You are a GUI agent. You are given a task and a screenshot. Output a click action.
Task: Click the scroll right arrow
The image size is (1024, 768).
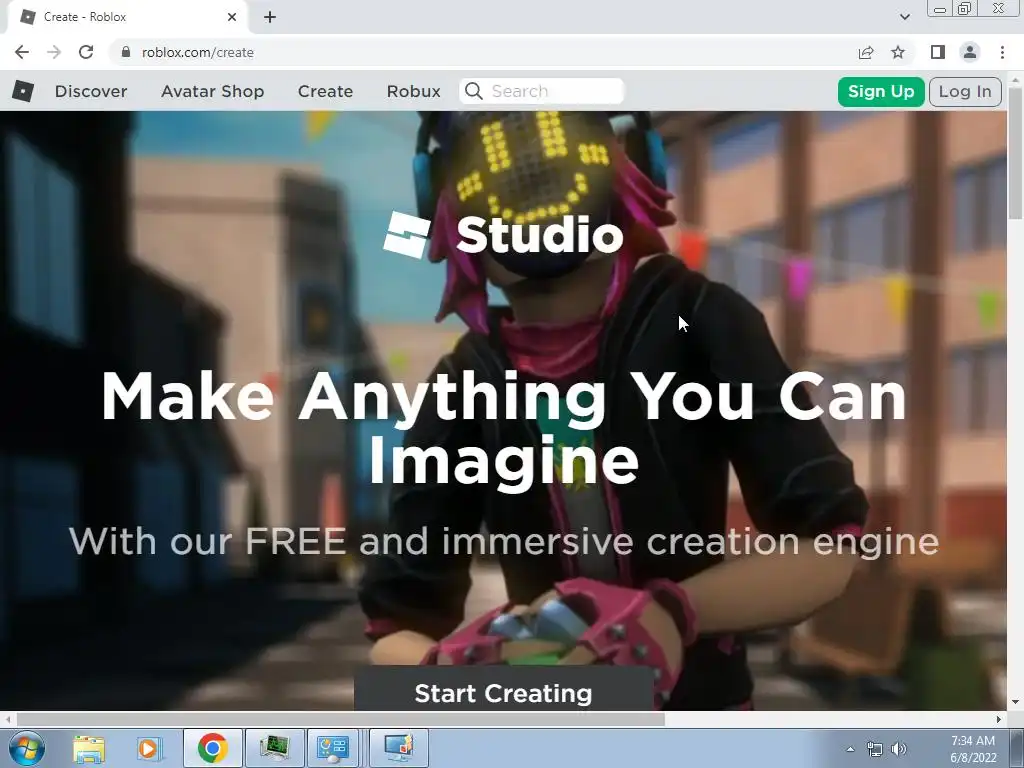[999, 719]
